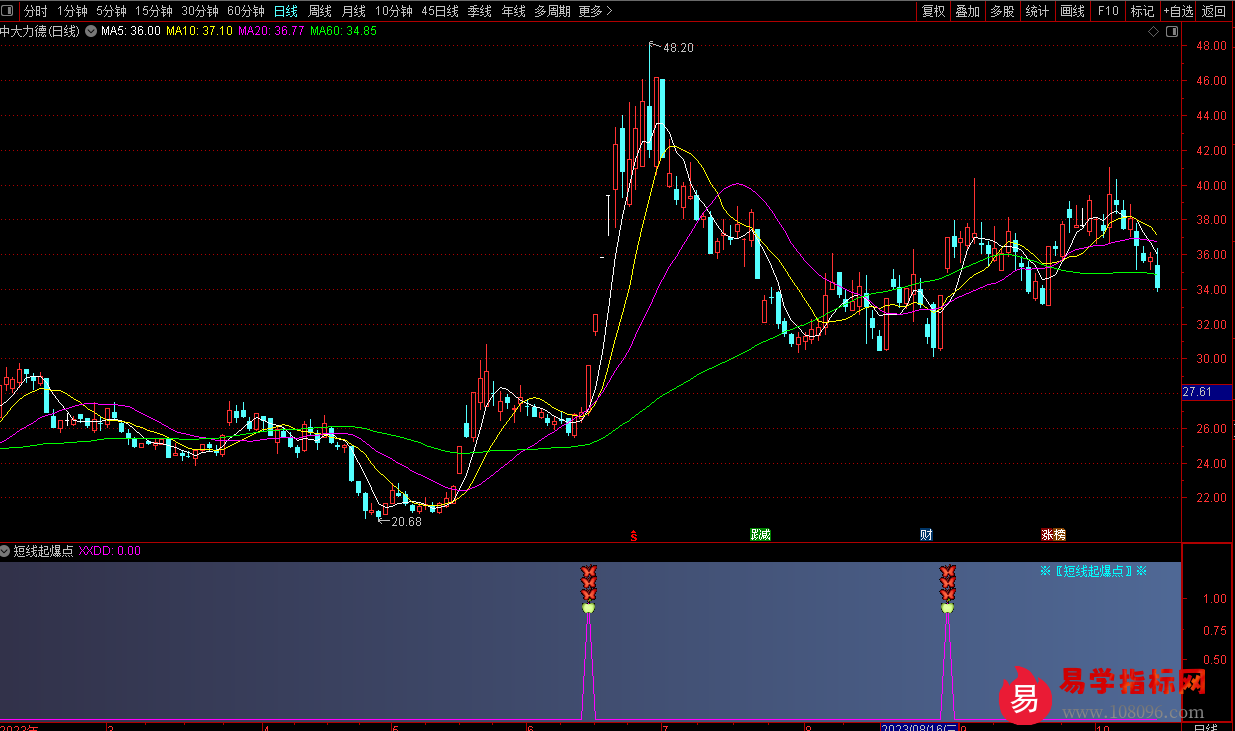Viewport: 1235px width, 731px height.
Task: Expand the 更多 periods menu
Action: [x=596, y=11]
